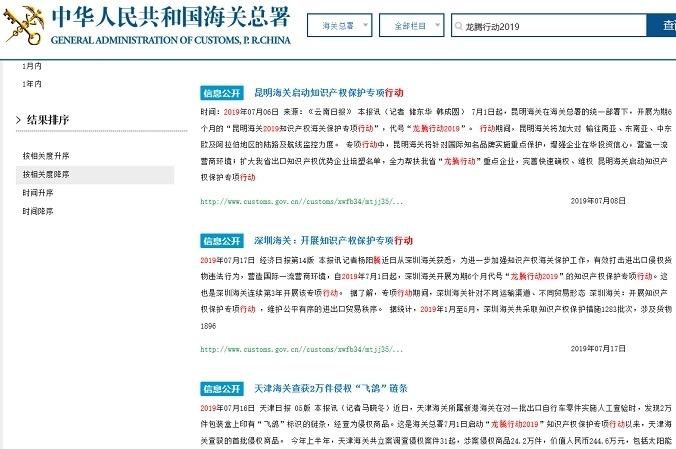Open the 海关总署 dropdown
Screen dimensions: 676x449
[340, 25]
